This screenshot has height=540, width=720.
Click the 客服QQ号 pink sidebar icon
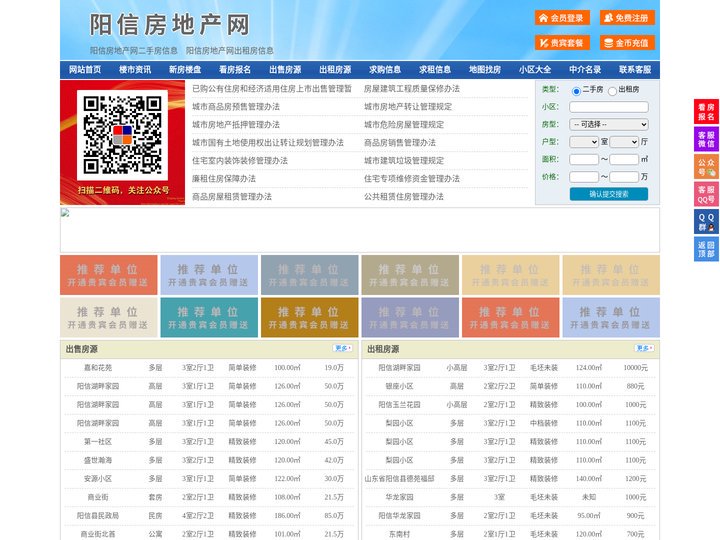(x=706, y=194)
